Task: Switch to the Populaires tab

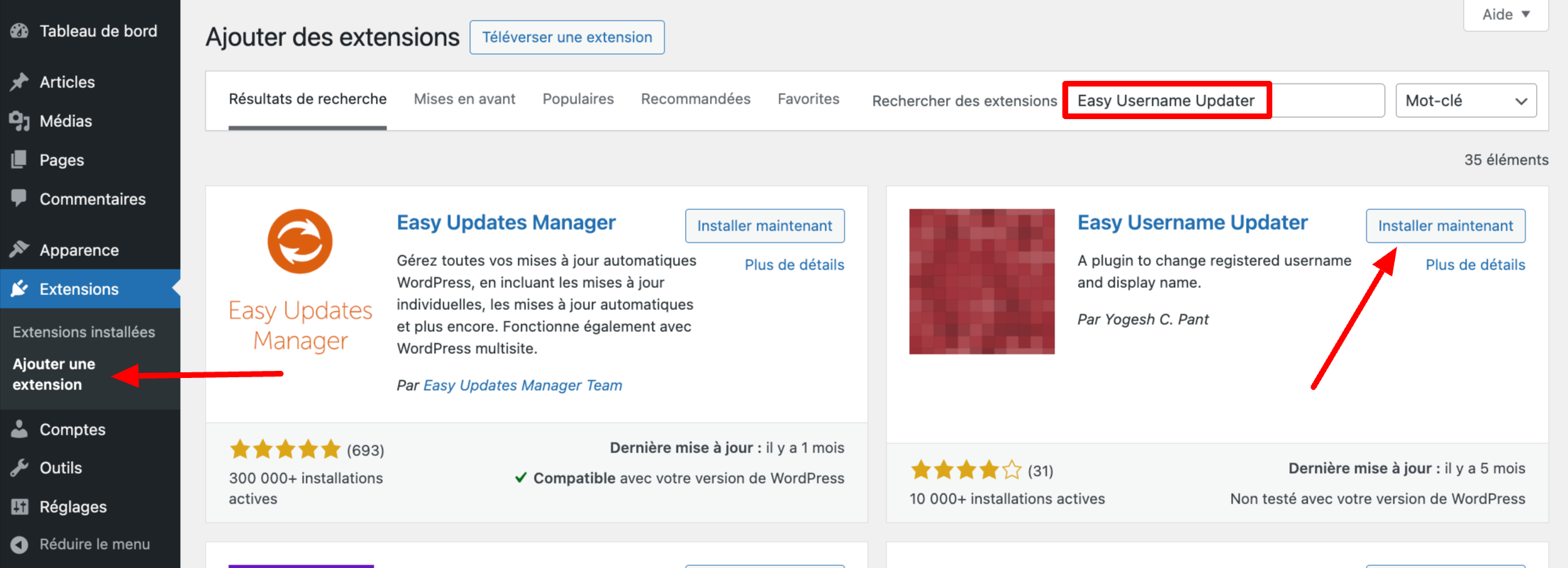Action: tap(578, 99)
